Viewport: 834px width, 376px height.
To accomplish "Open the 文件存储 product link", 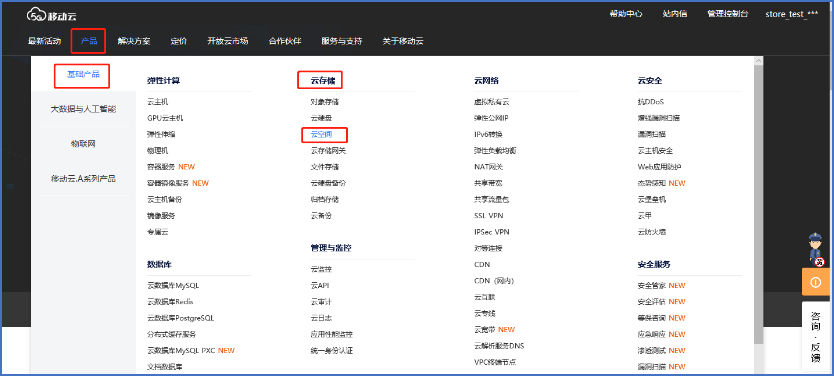I will [x=325, y=166].
